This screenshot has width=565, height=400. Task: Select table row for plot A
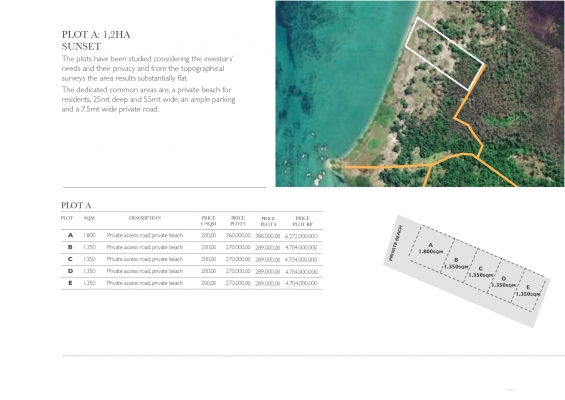[192, 236]
